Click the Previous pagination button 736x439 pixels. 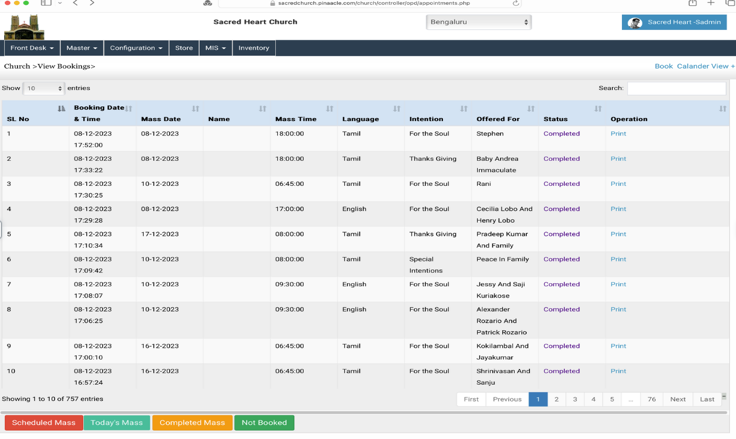507,400
